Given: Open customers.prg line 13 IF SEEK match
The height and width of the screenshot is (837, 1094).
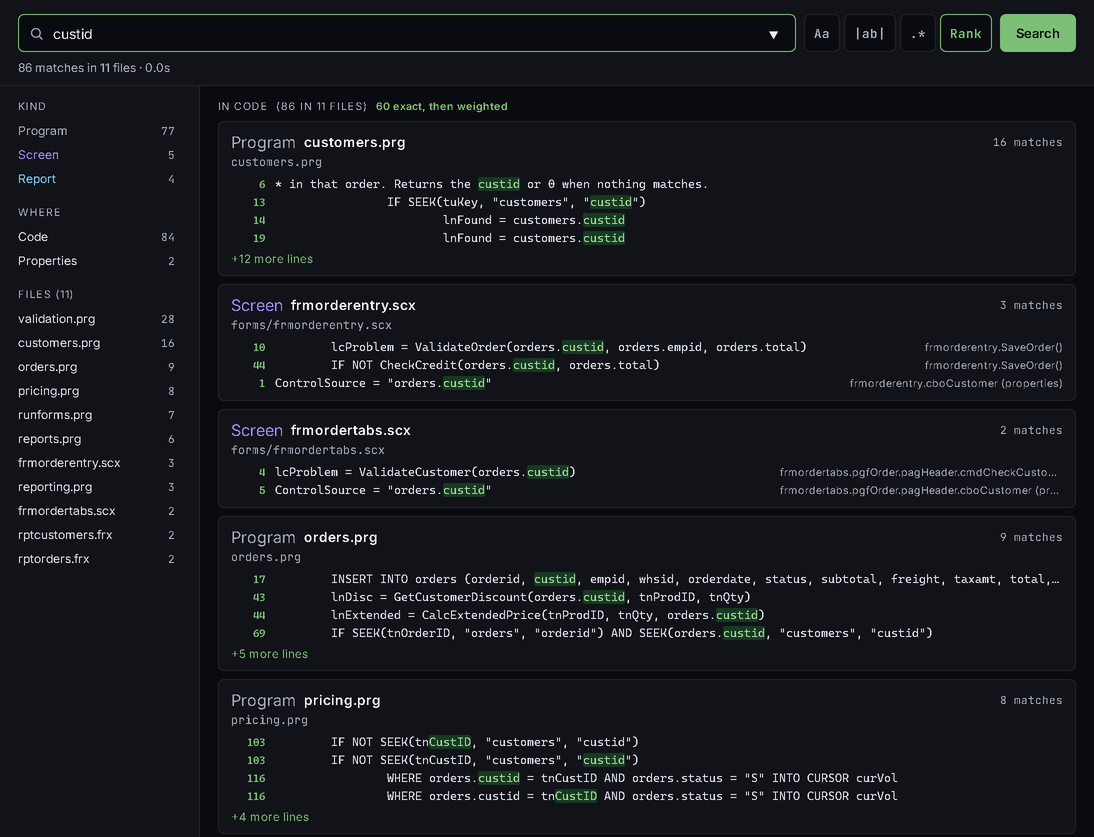Looking at the screenshot, I should pos(647,202).
